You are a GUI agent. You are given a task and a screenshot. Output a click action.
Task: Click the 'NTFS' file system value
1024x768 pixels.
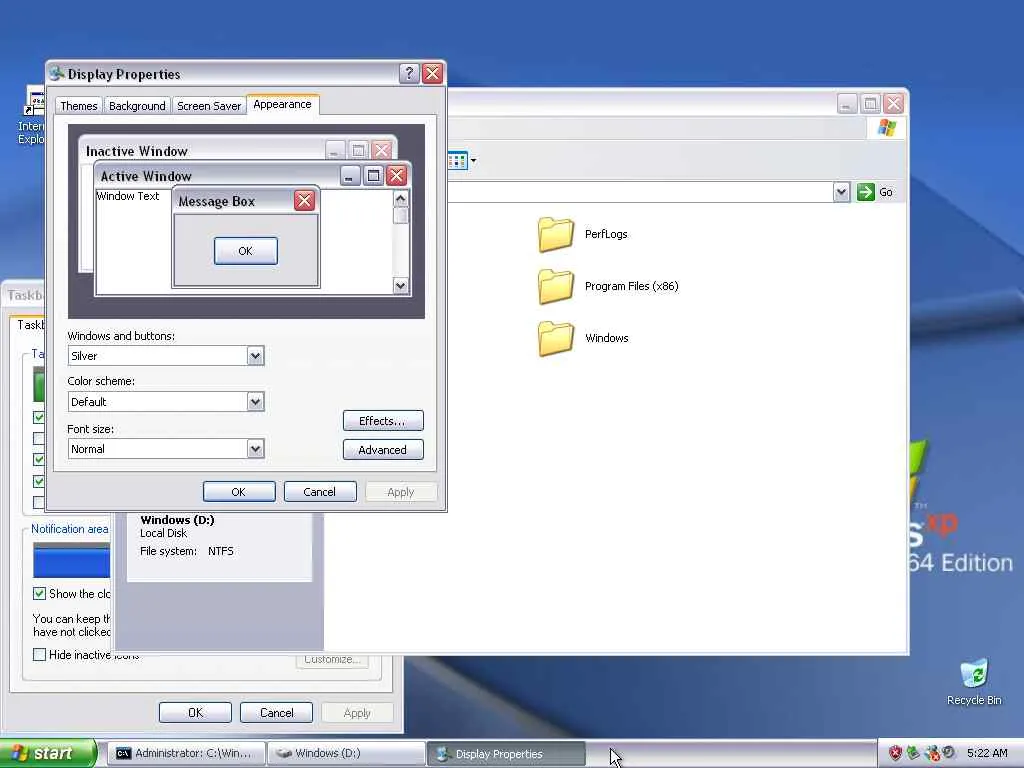pyautogui.click(x=221, y=551)
